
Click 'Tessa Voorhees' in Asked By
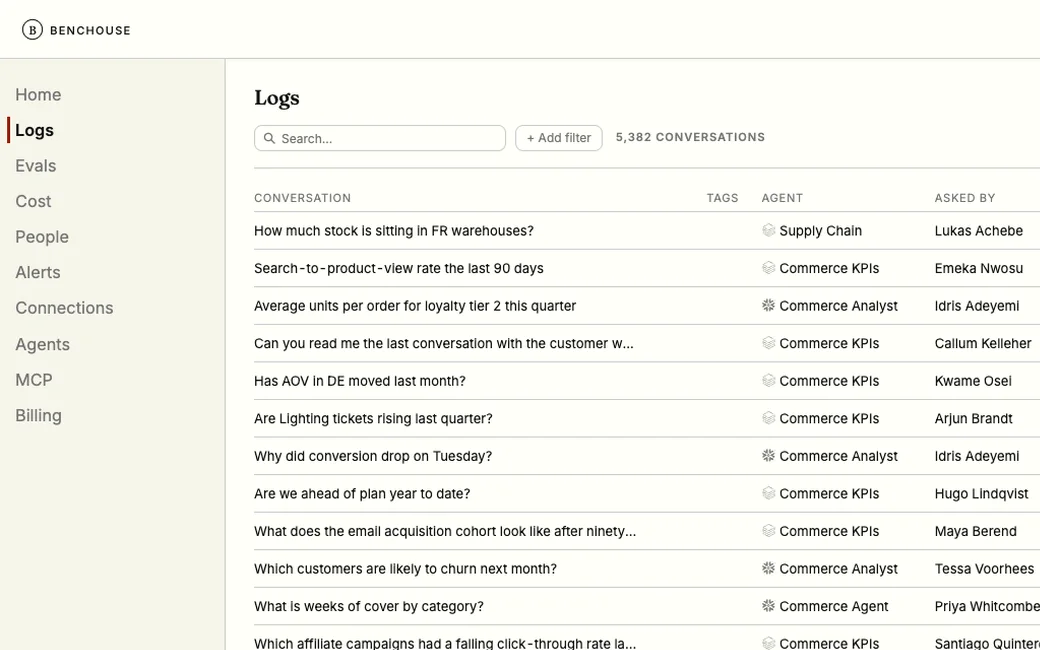tap(984, 569)
